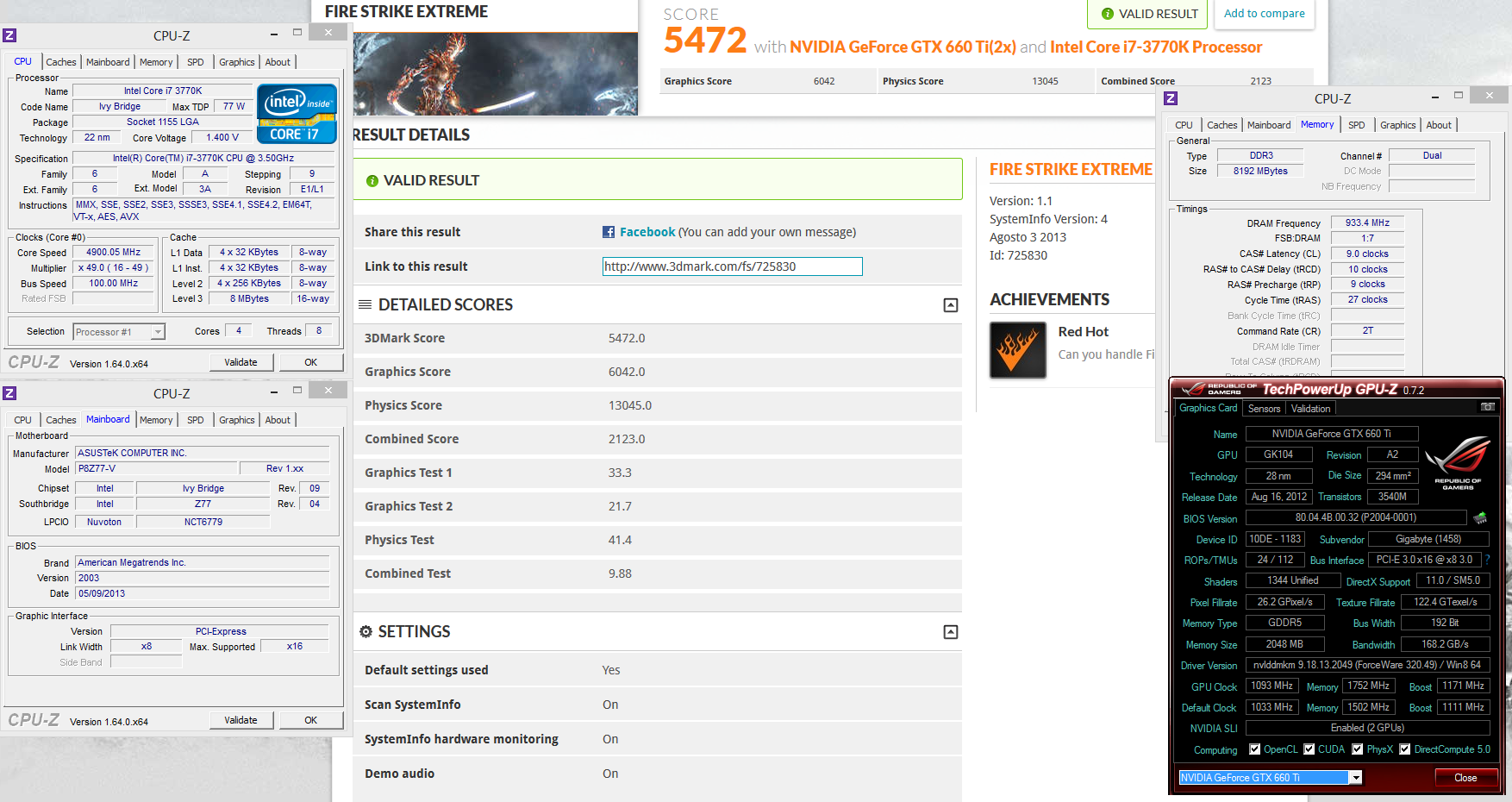Toggle the PhysX checkbox in GPU-Z
Viewport: 1512px width, 802px height.
1358,749
